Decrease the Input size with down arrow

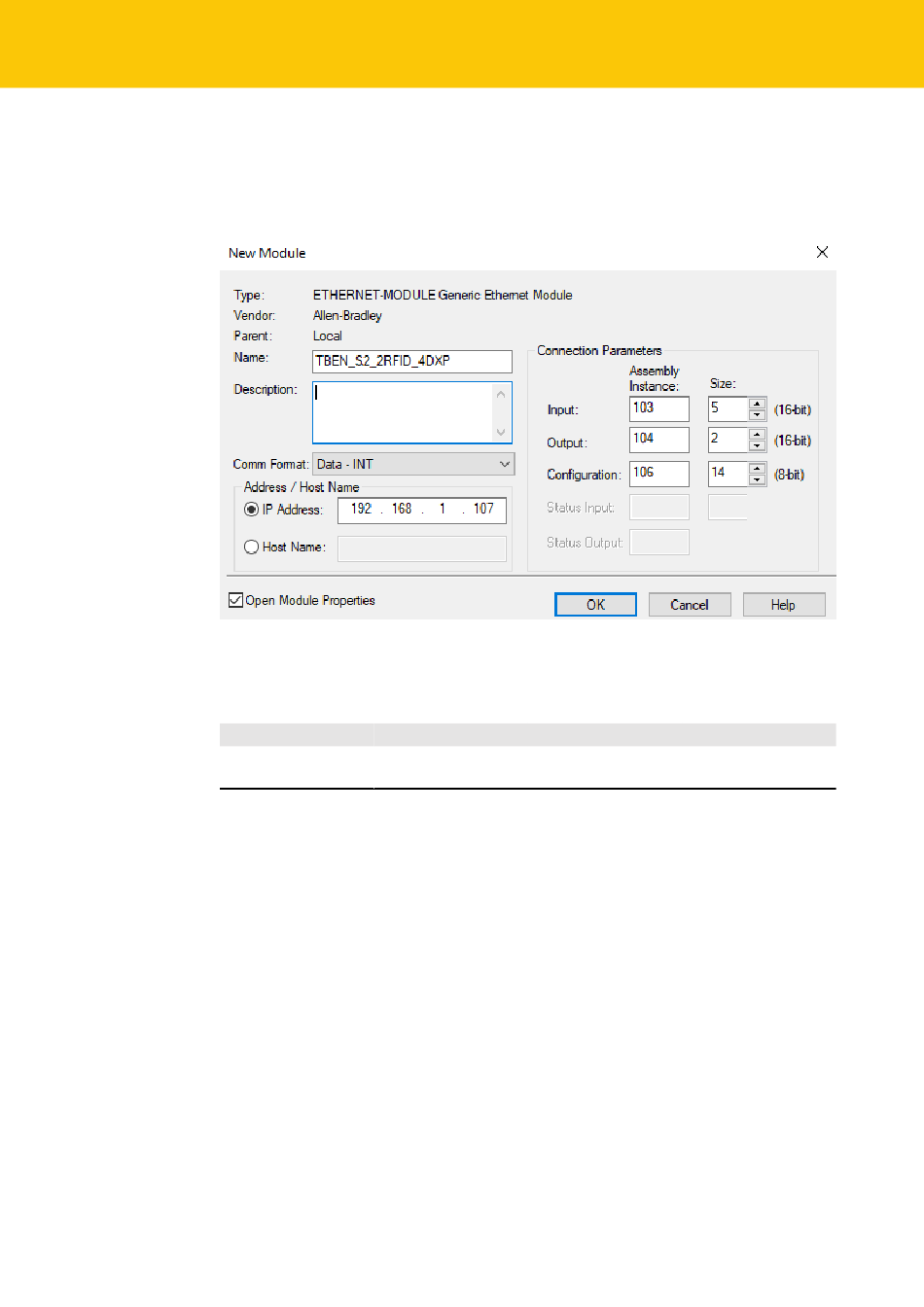tap(758, 414)
